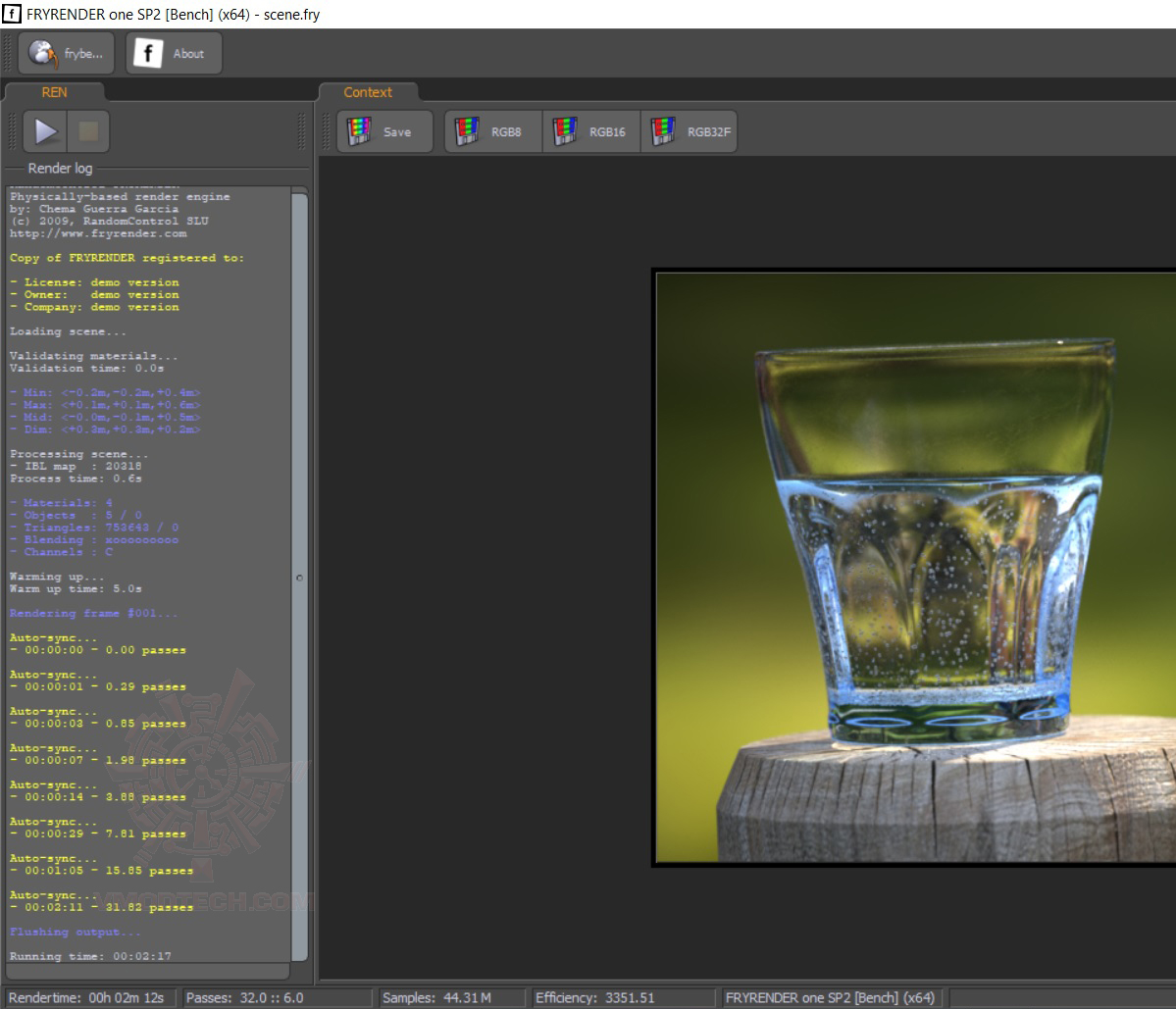Save the rendered image
The height and width of the screenshot is (1009, 1176).
(384, 132)
